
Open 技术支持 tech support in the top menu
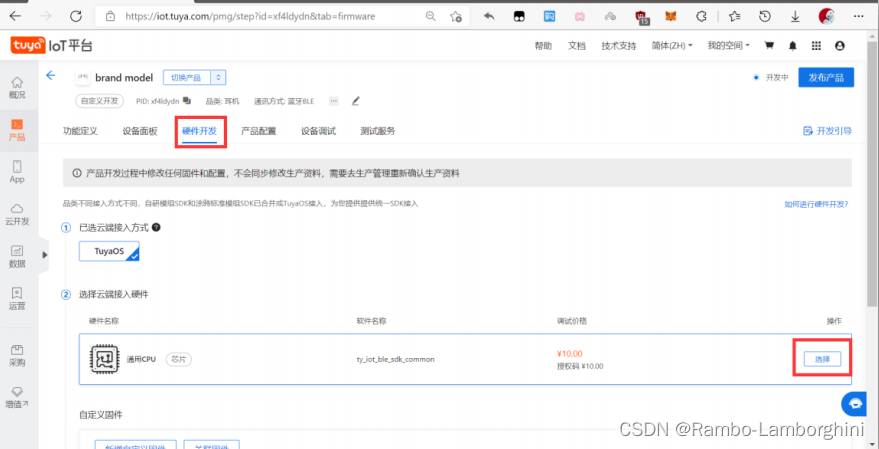tap(618, 46)
